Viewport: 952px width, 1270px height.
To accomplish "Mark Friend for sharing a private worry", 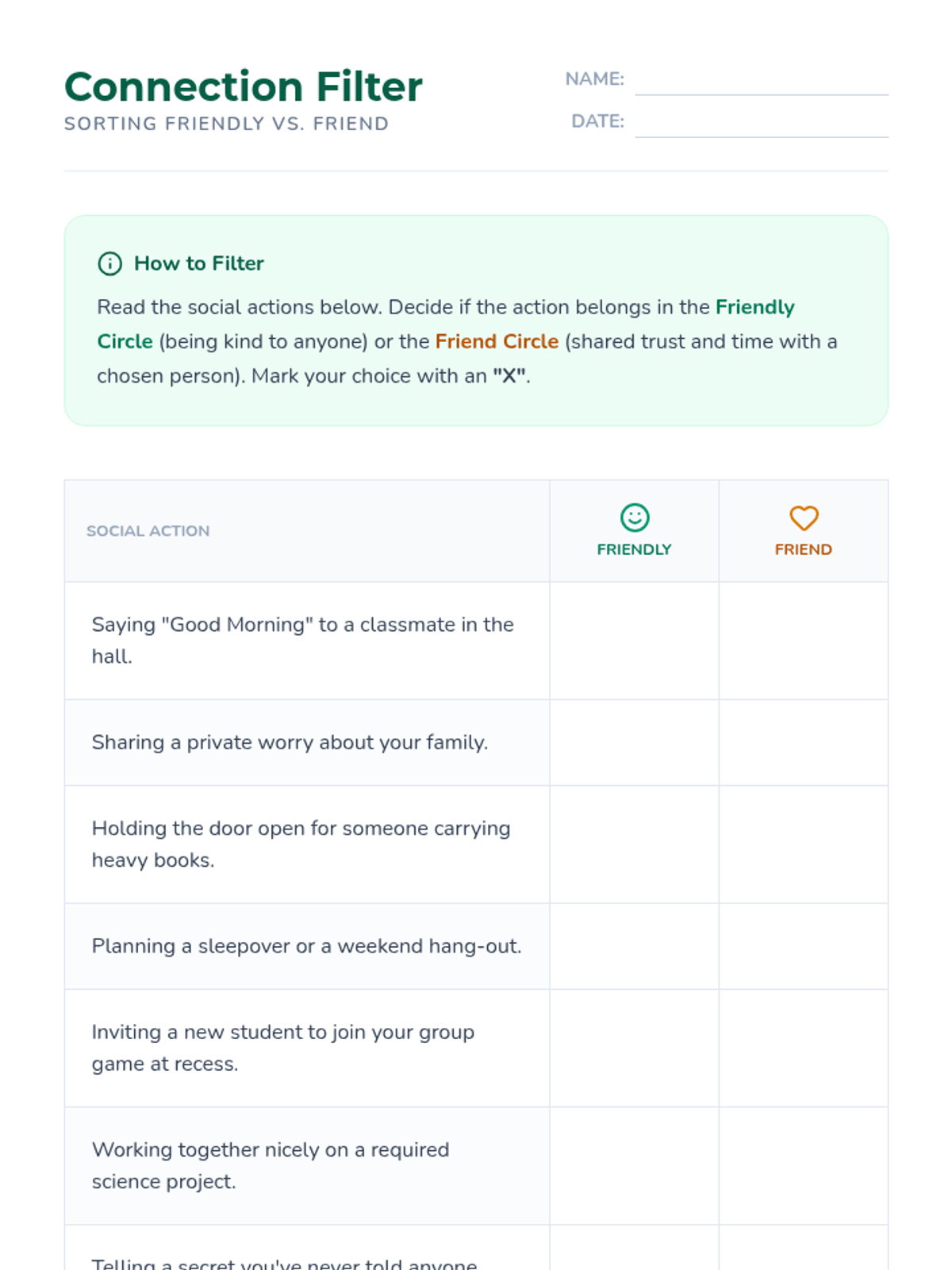I will 803,742.
